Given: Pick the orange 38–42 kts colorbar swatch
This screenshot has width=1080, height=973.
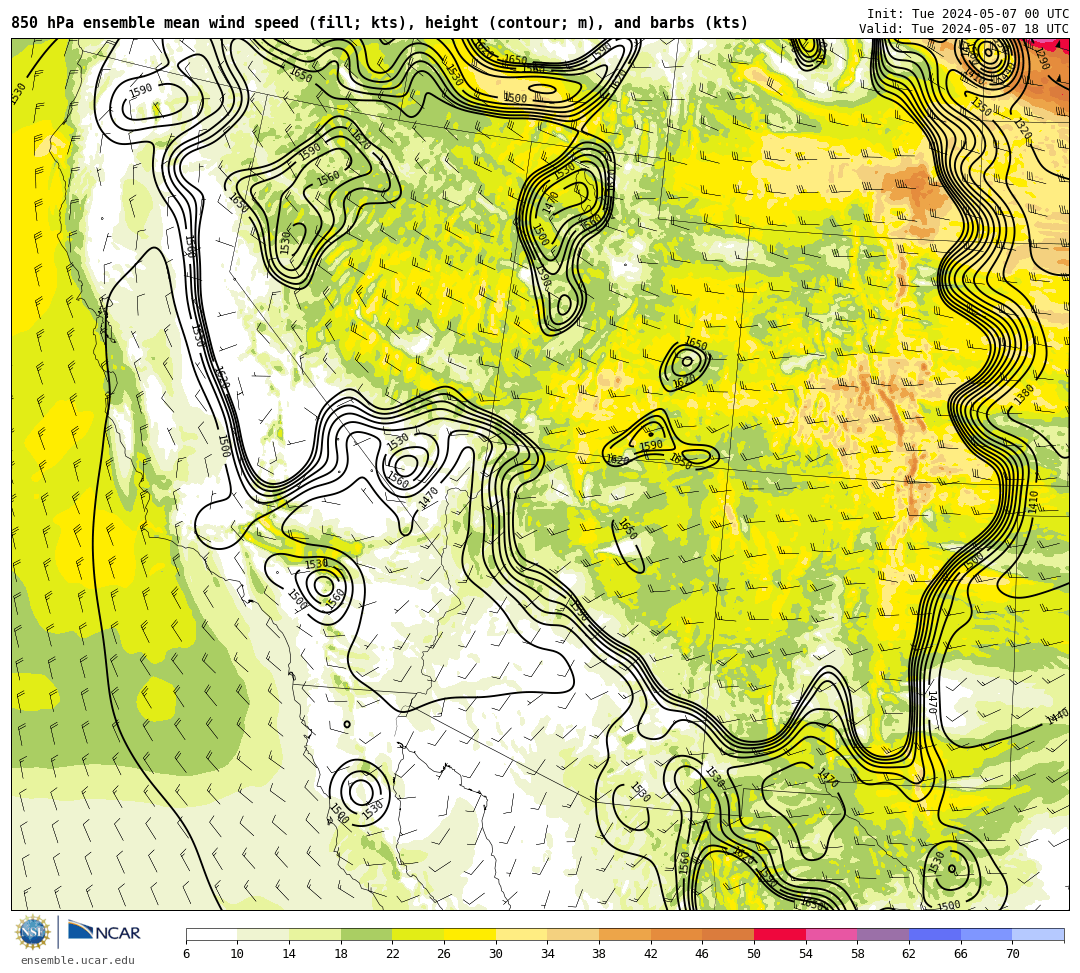Looking at the screenshot, I should point(625,934).
